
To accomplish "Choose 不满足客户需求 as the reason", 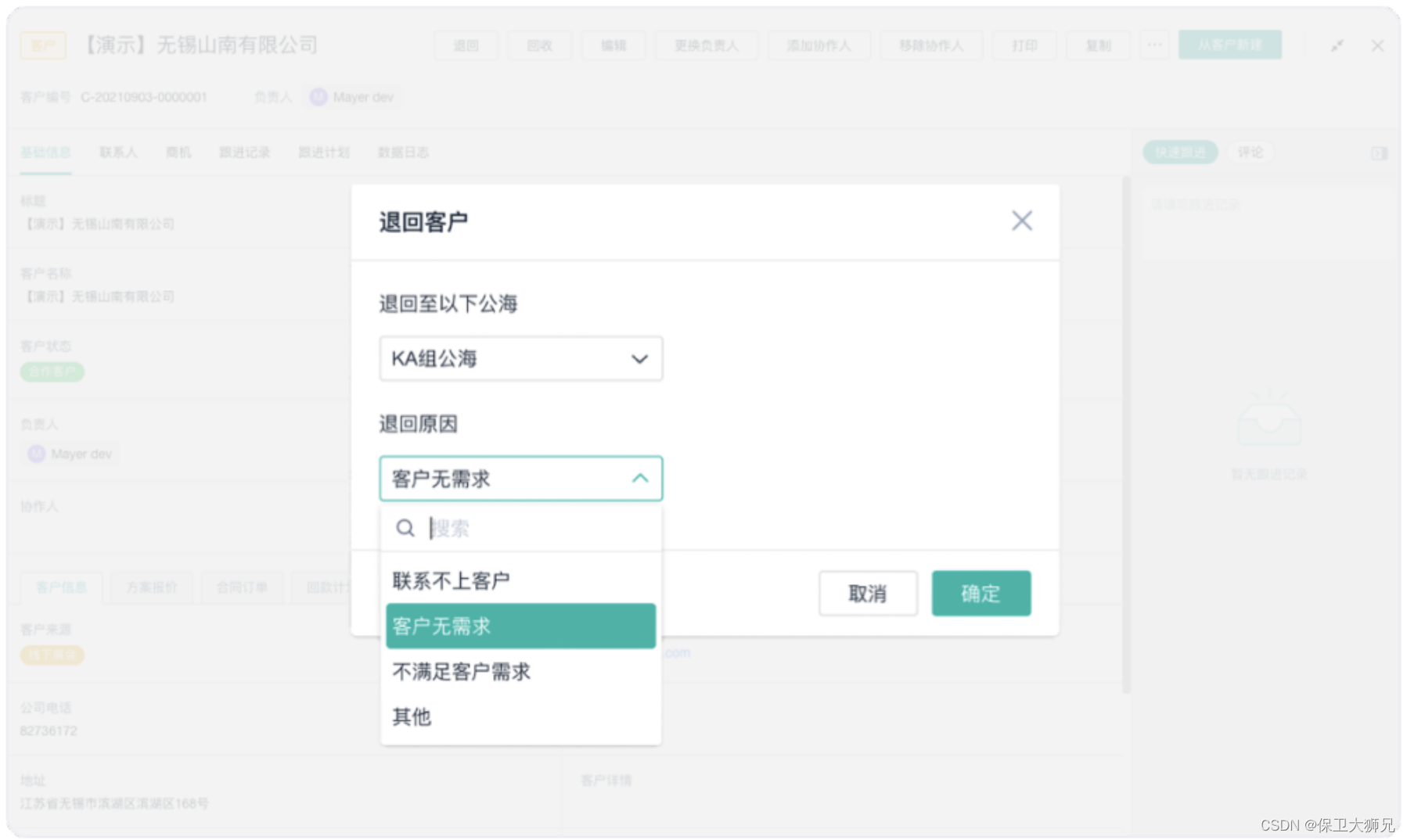I will coord(520,671).
